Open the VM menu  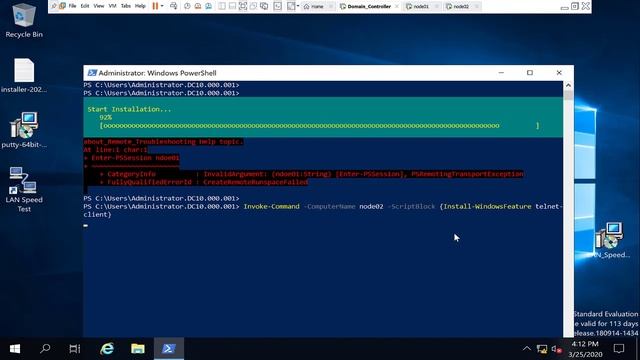[x=112, y=6]
